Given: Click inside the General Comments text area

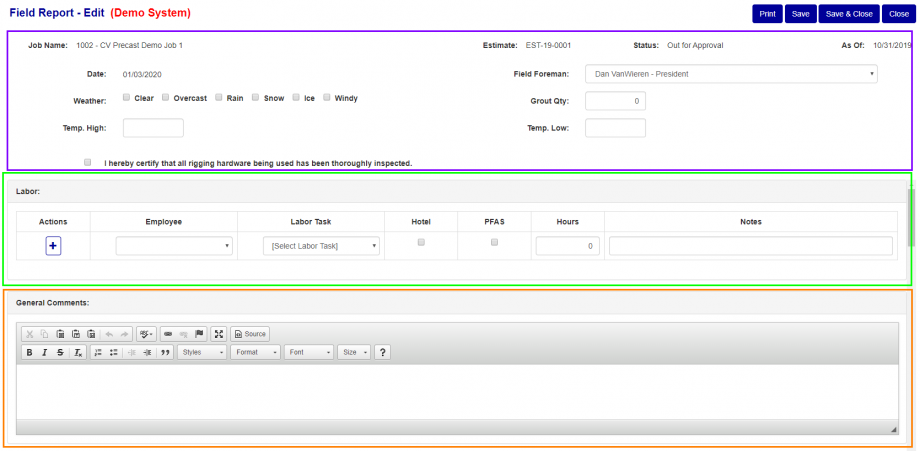Looking at the screenshot, I should click(457, 392).
